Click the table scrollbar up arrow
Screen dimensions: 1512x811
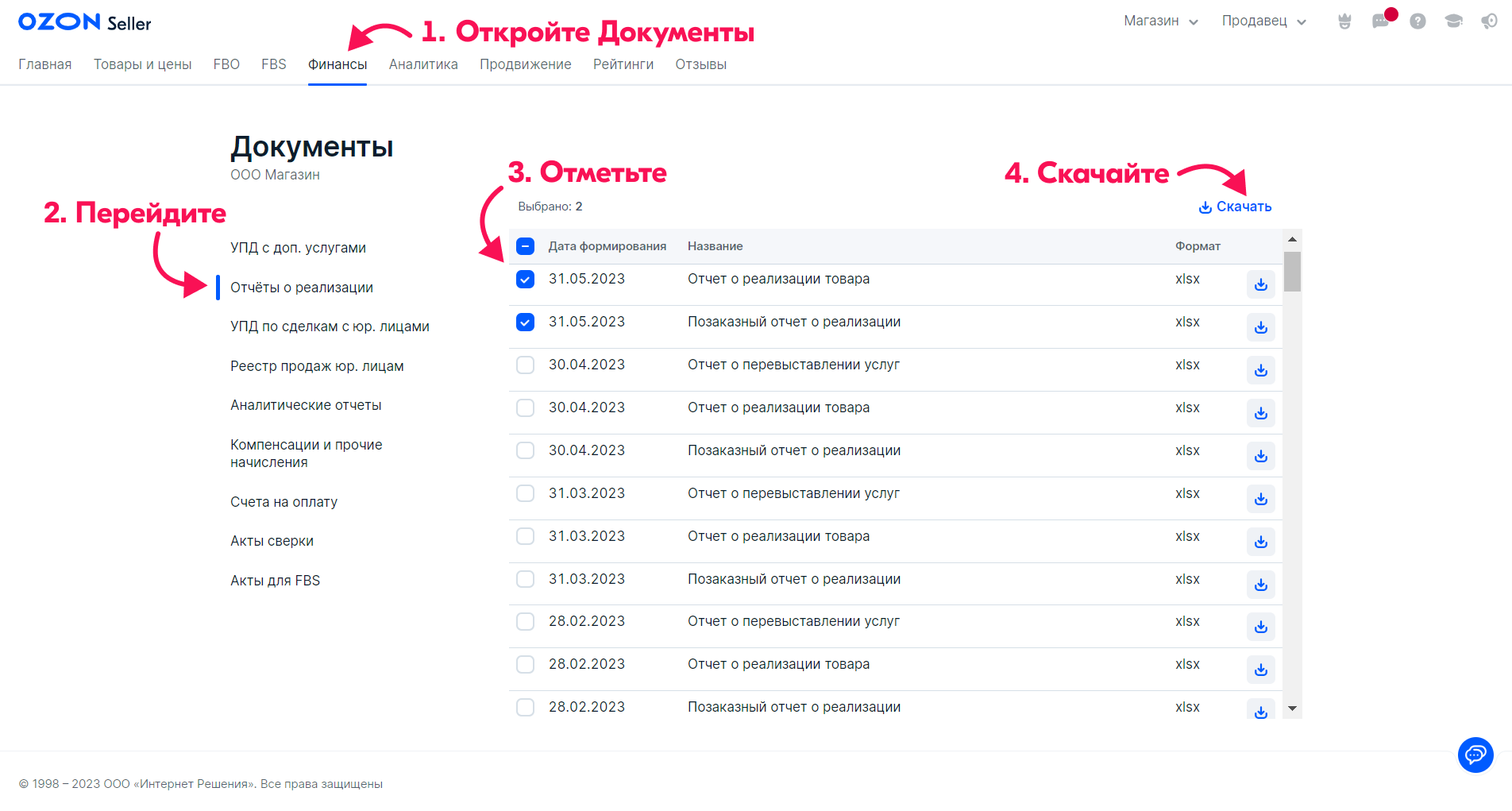[x=1292, y=239]
